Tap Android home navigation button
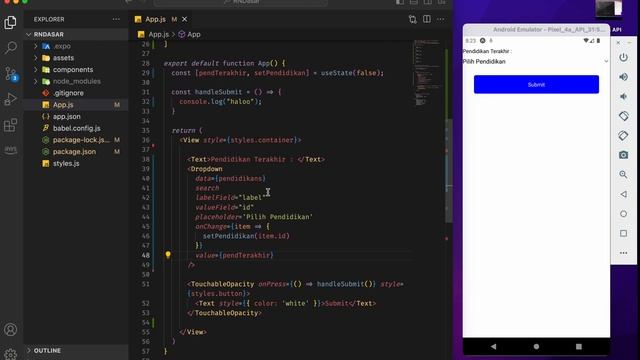 536,347
